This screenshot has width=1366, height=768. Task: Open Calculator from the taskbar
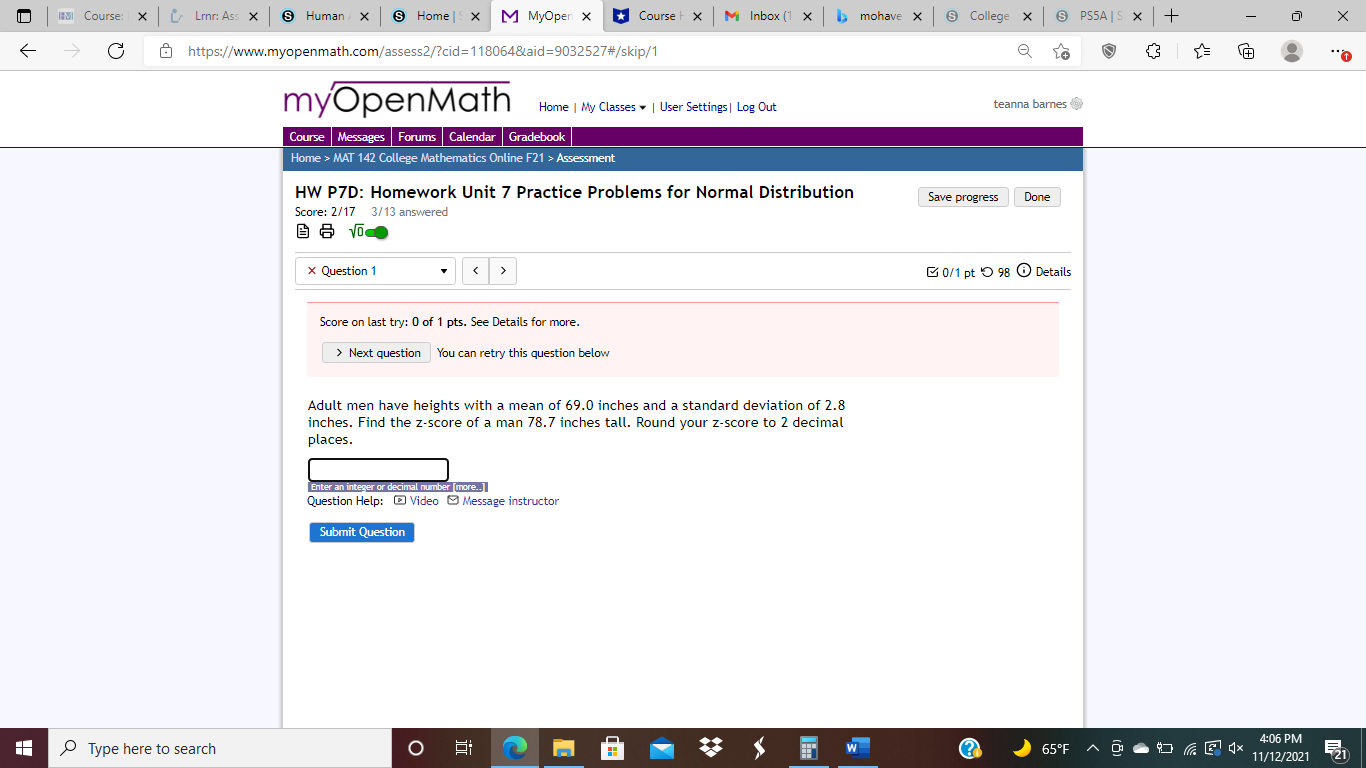click(809, 748)
